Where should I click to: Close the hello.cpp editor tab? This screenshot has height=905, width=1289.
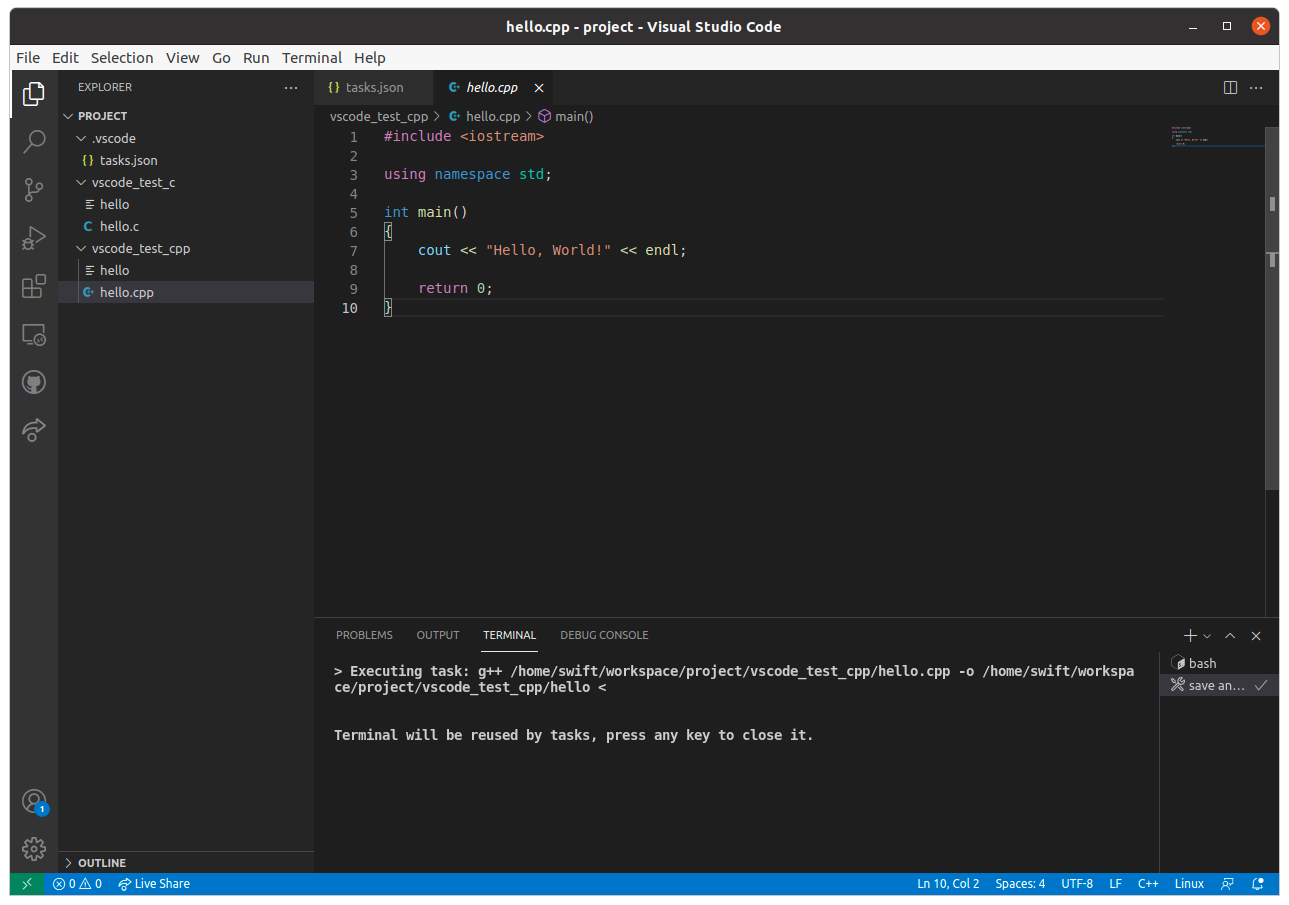[x=539, y=88]
